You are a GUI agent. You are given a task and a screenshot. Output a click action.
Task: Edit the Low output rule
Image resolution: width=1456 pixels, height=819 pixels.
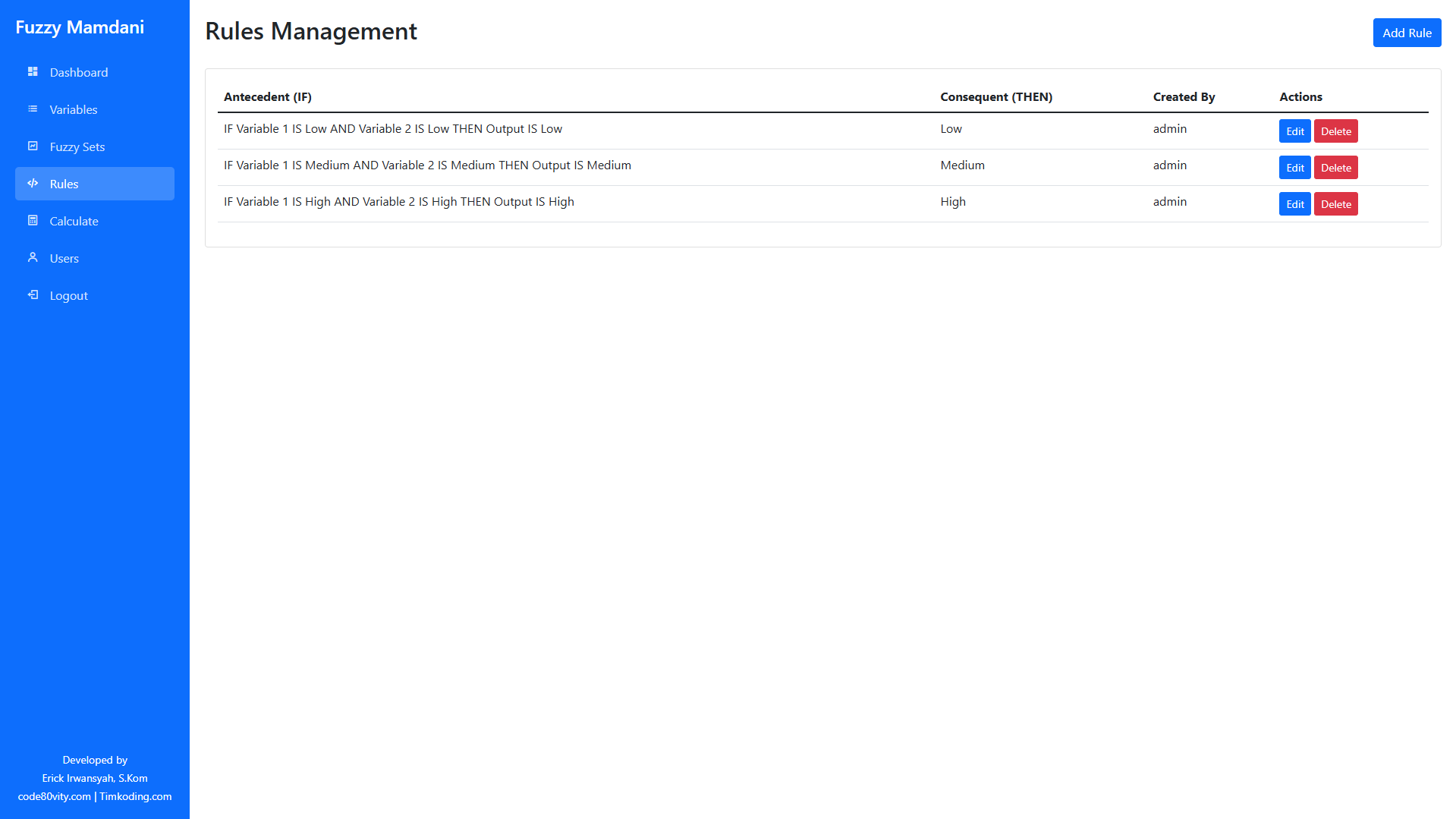click(1294, 131)
